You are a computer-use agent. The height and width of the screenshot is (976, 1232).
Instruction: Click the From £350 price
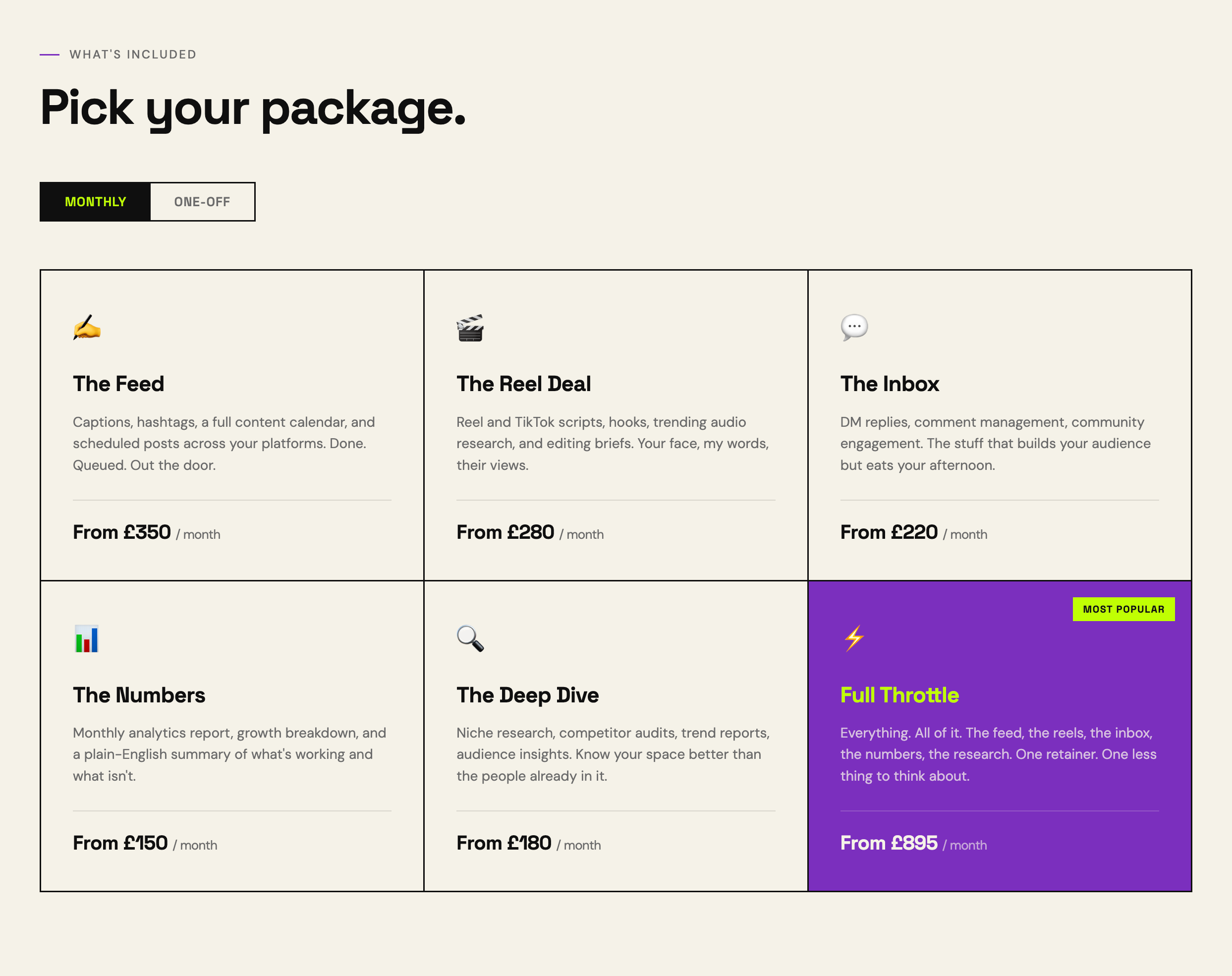coord(121,532)
